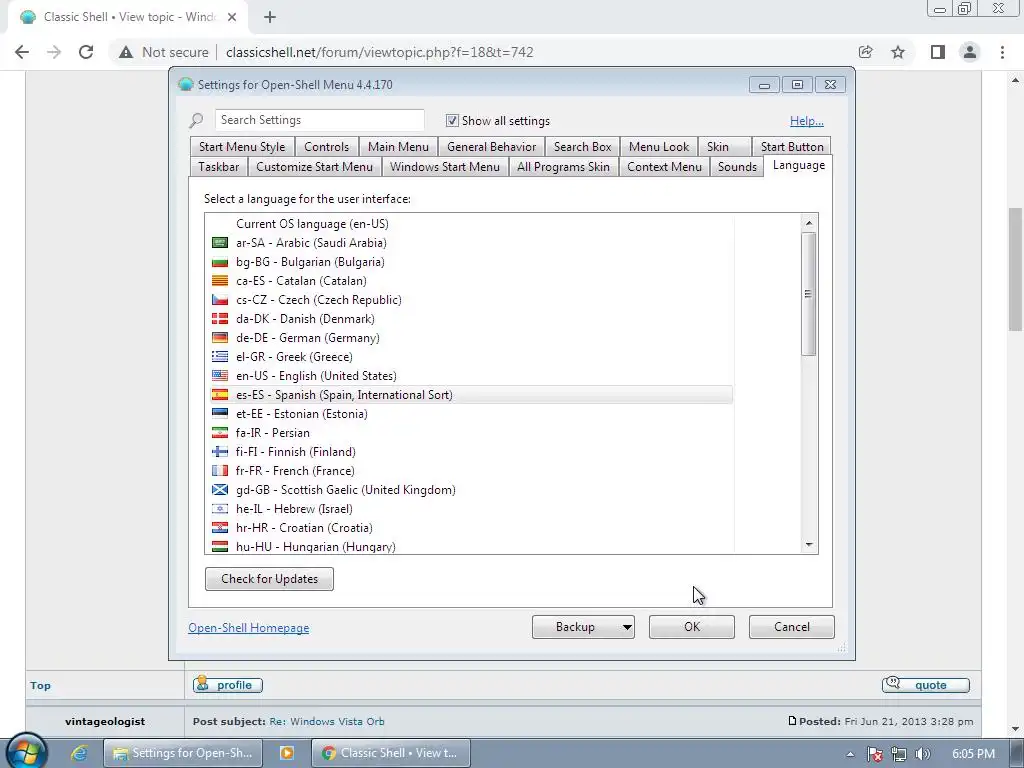Image resolution: width=1024 pixels, height=768 pixels.
Task: Bookmark this page with the star icon
Action: point(898,52)
